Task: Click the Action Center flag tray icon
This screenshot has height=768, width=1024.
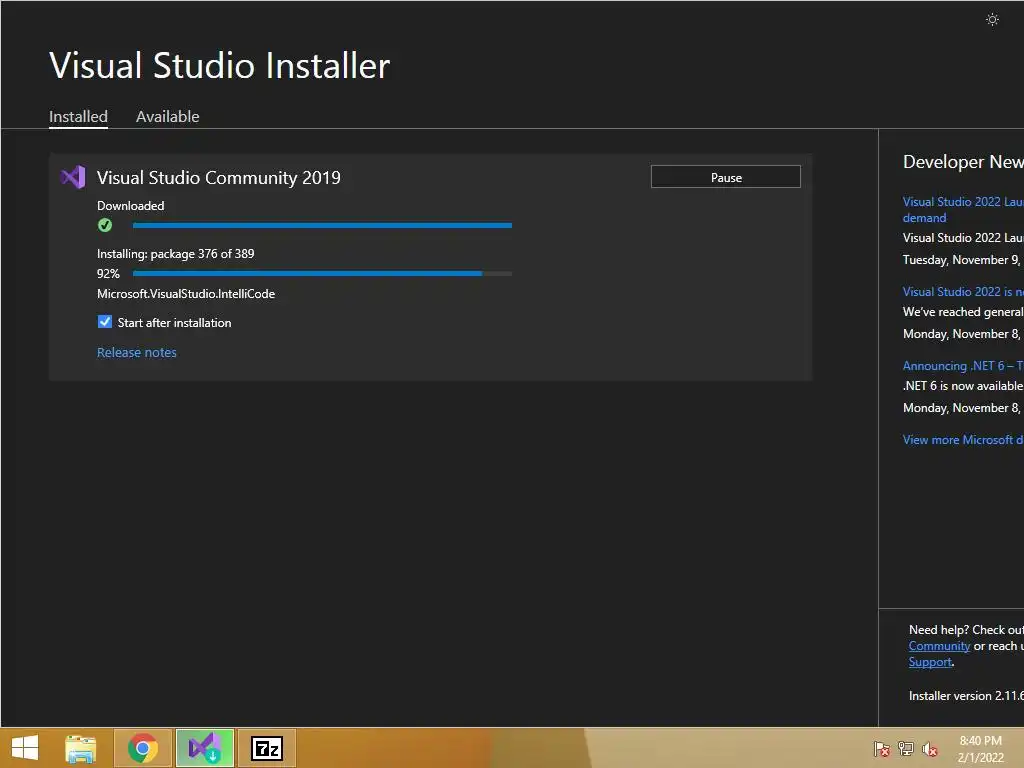Action: (x=882, y=748)
